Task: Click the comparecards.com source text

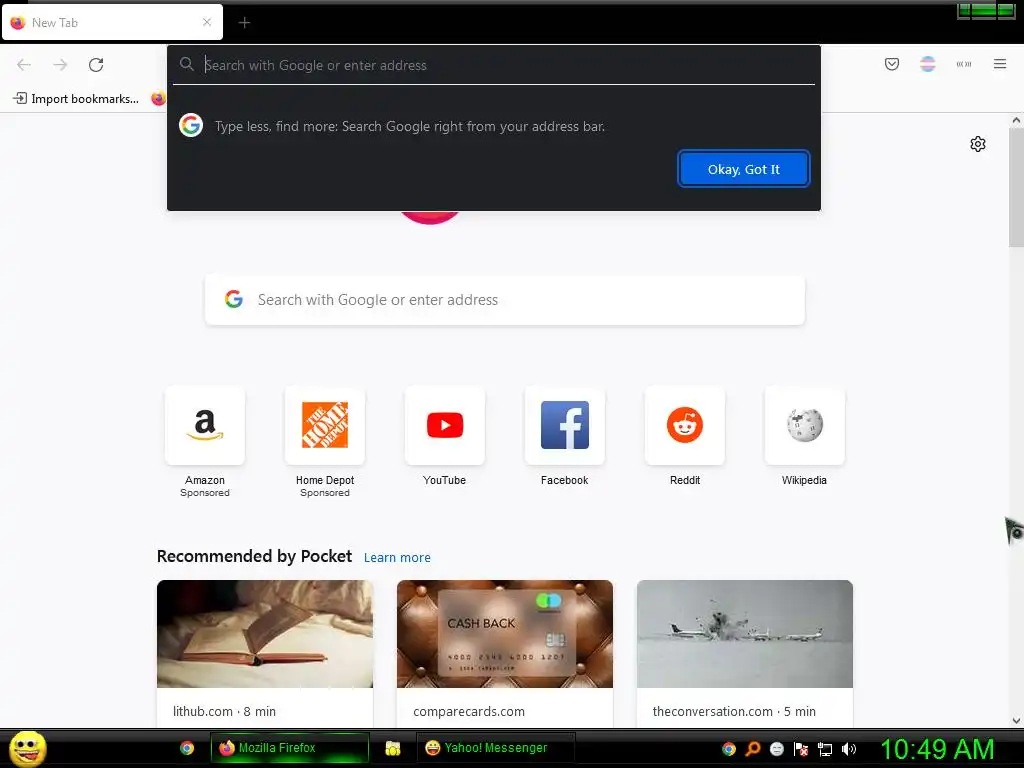Action: coord(469,711)
